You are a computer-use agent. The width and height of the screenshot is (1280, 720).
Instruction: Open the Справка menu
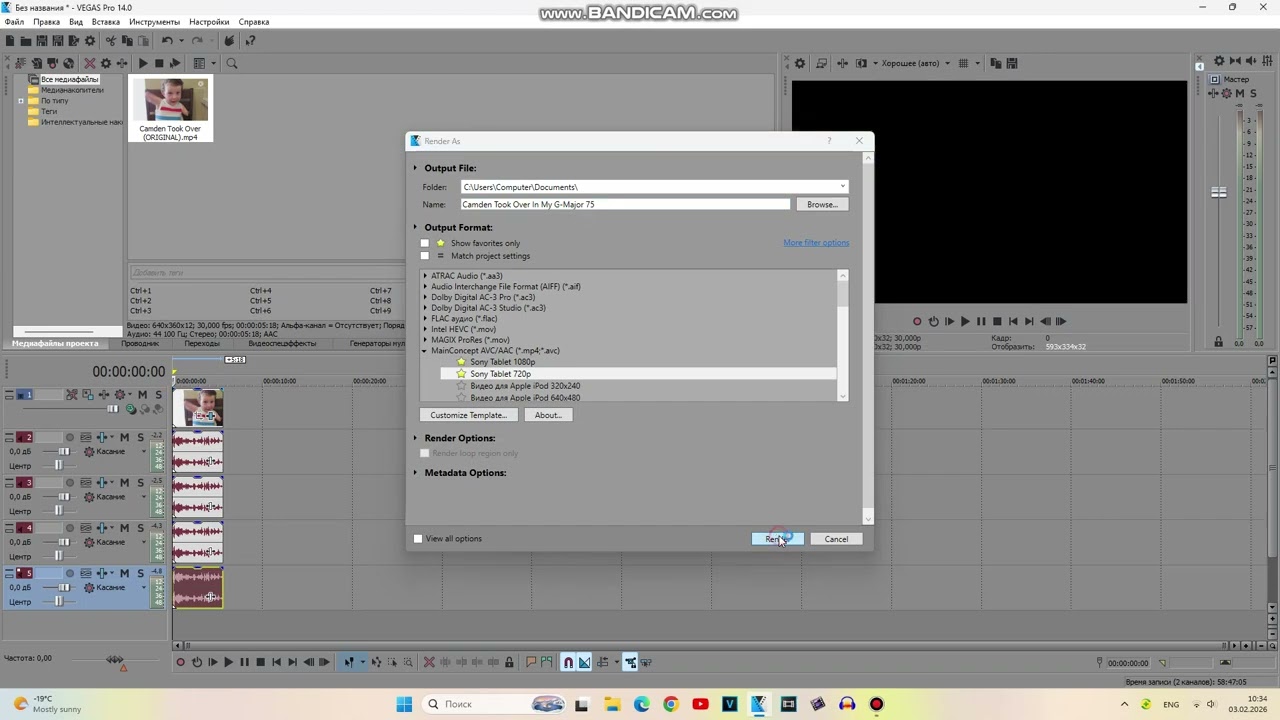click(x=254, y=22)
